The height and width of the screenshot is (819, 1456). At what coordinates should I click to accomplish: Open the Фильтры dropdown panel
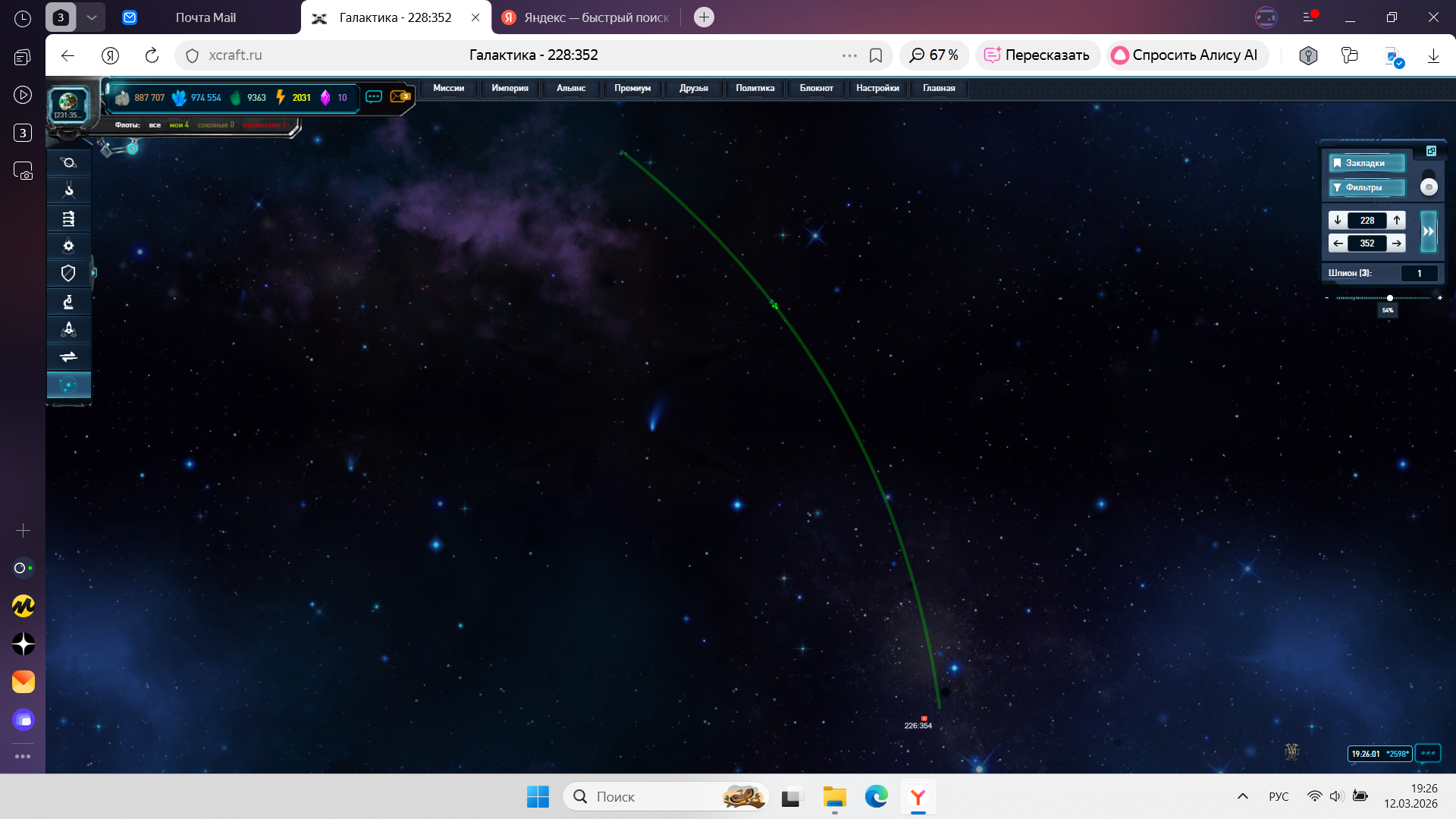1367,187
